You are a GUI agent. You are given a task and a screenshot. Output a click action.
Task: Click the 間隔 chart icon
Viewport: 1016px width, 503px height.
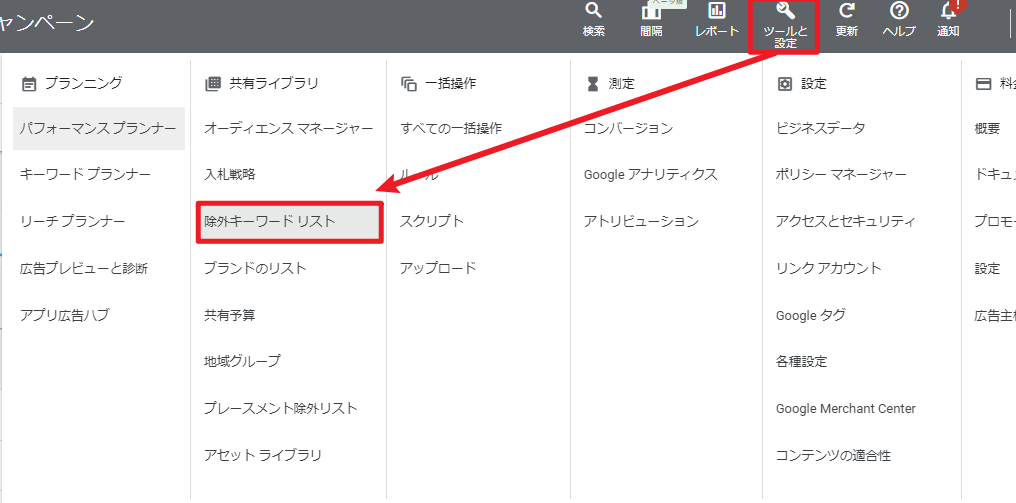coord(651,11)
